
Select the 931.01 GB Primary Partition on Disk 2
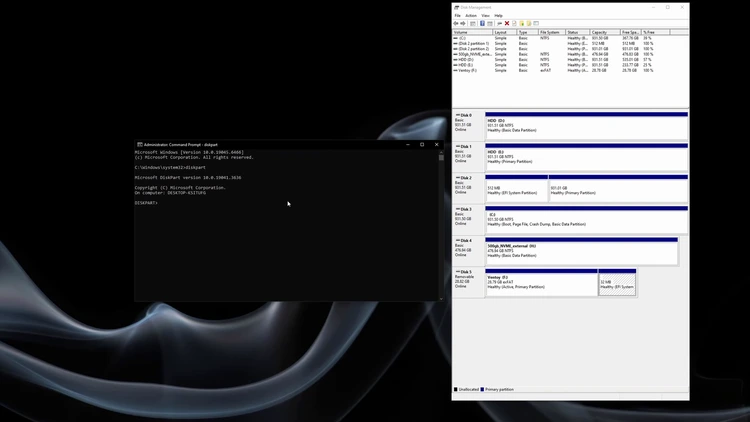coord(618,189)
